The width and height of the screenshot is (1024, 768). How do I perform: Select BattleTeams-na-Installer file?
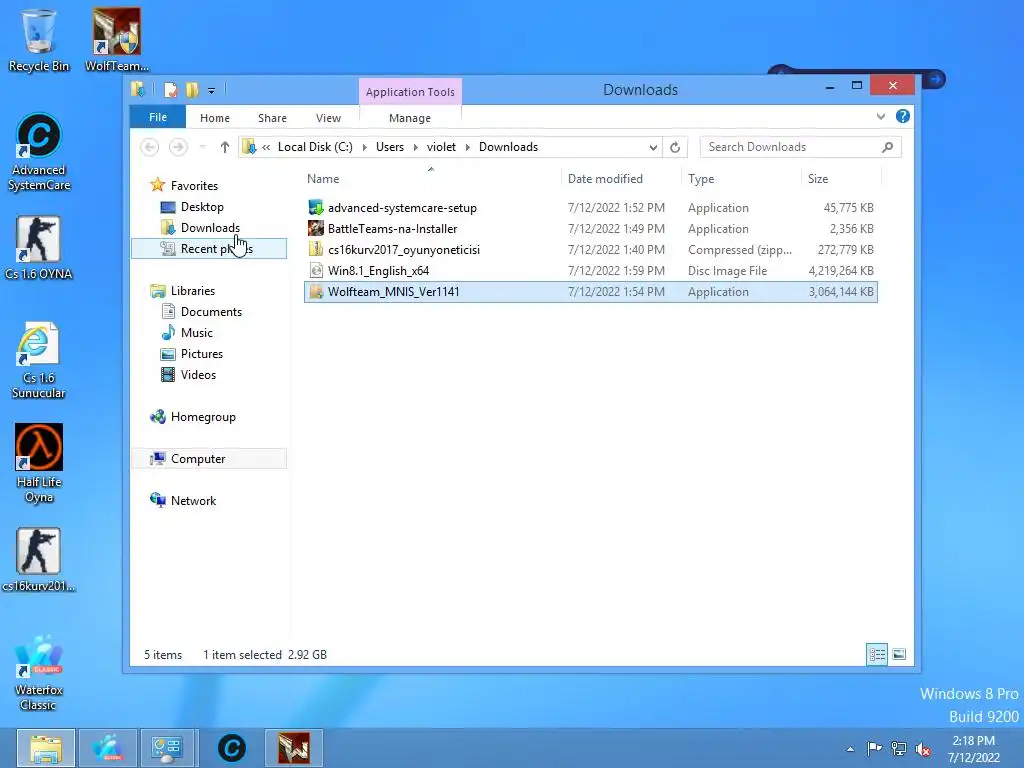[591, 229]
